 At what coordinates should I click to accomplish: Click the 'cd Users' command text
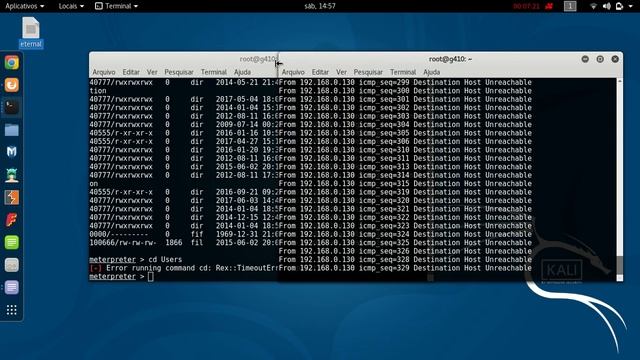(165, 260)
